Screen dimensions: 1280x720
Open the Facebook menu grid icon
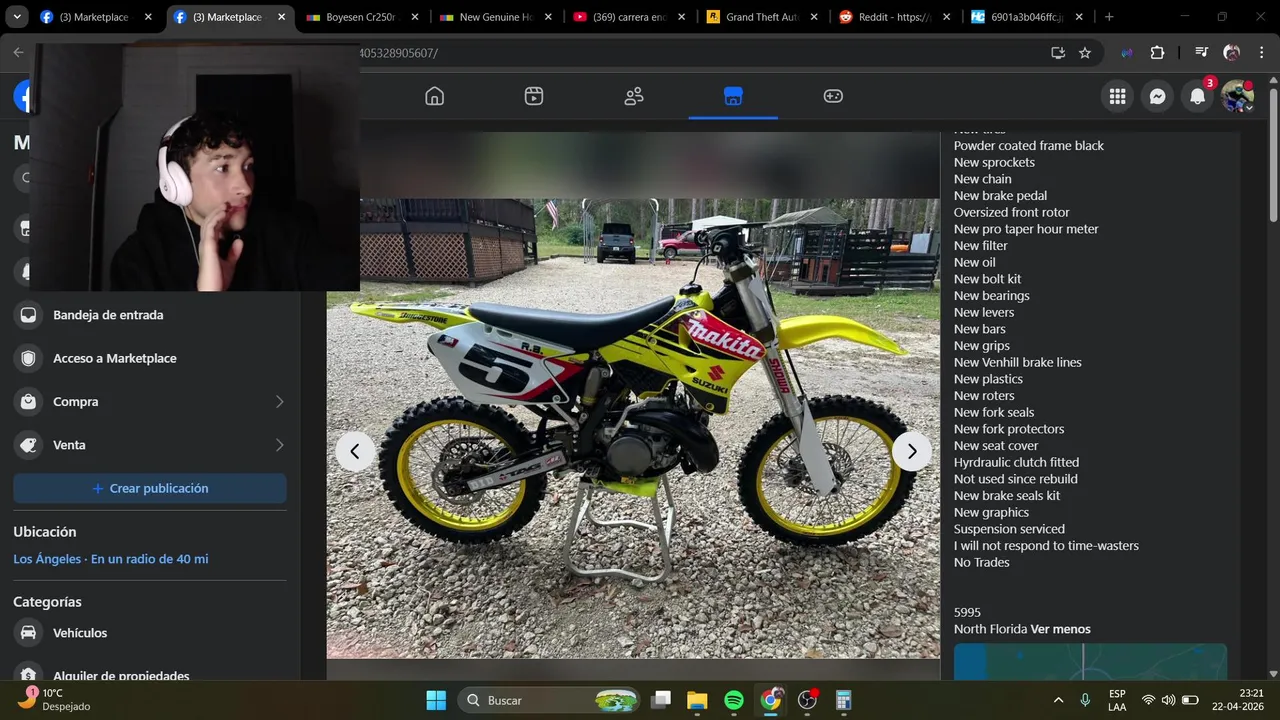[1117, 96]
